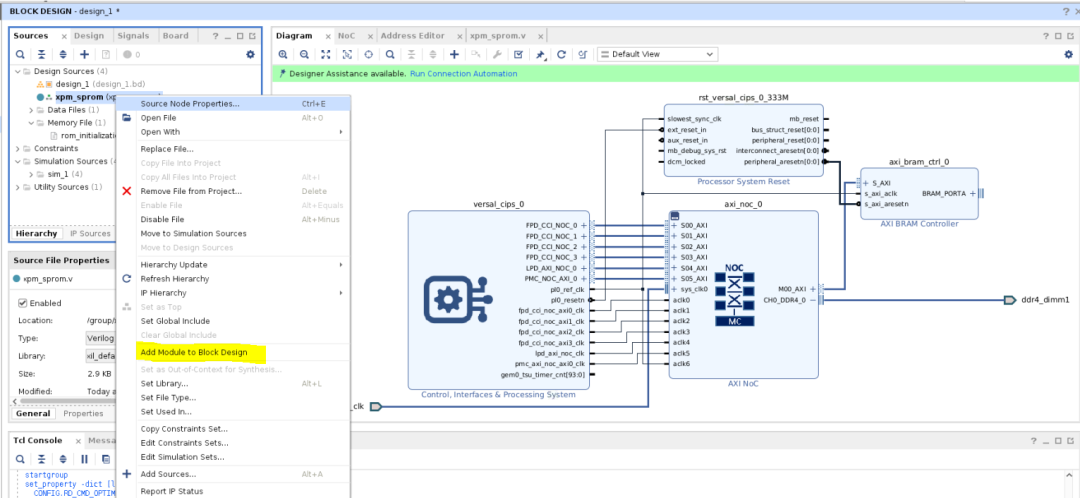Screen dimensions: 1080x498
Task: Click the Zoom Fit icon in the diagram toolbar
Action: (x=326, y=54)
